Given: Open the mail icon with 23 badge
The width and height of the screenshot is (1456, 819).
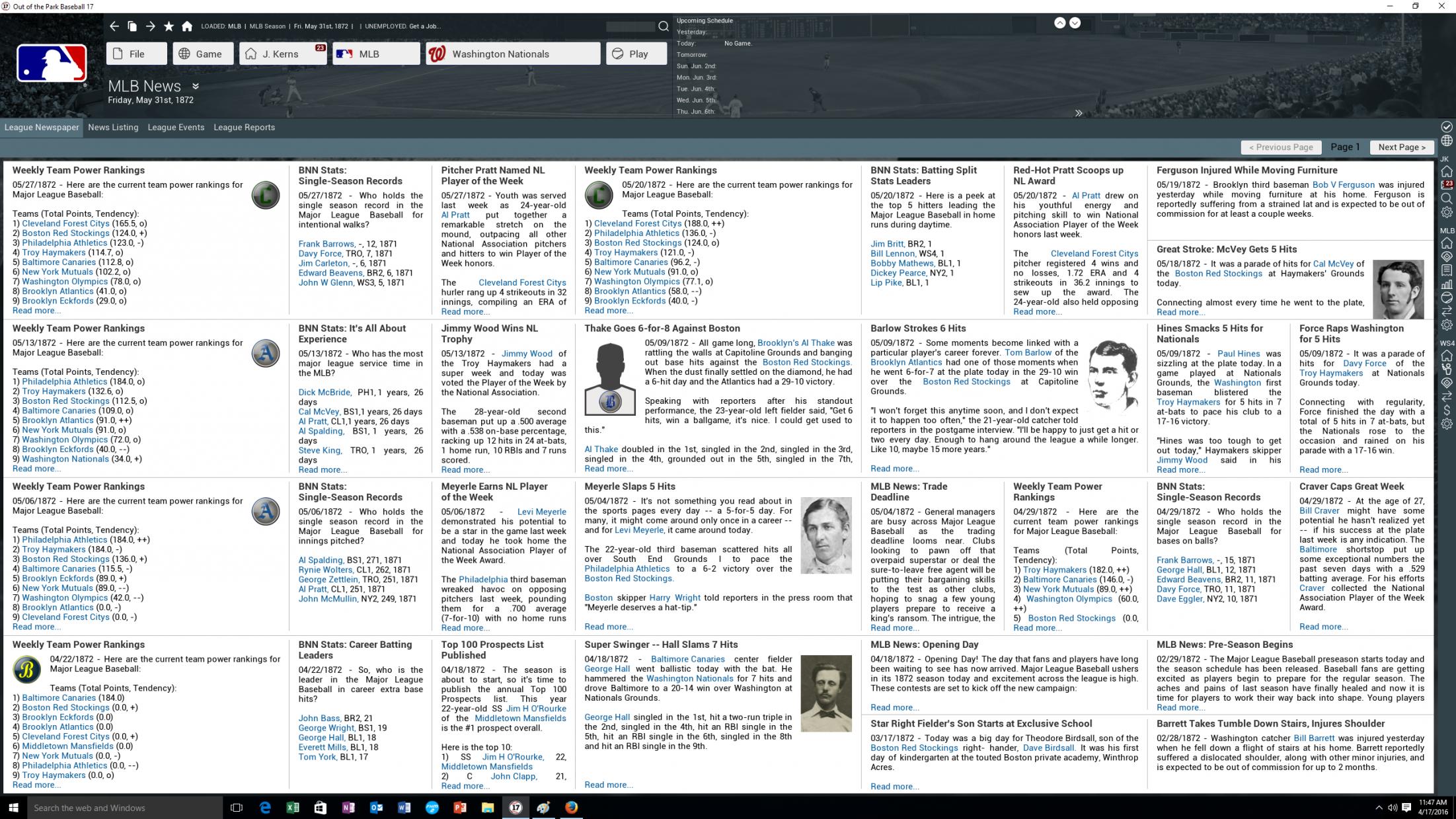Looking at the screenshot, I should pyautogui.click(x=1447, y=184).
